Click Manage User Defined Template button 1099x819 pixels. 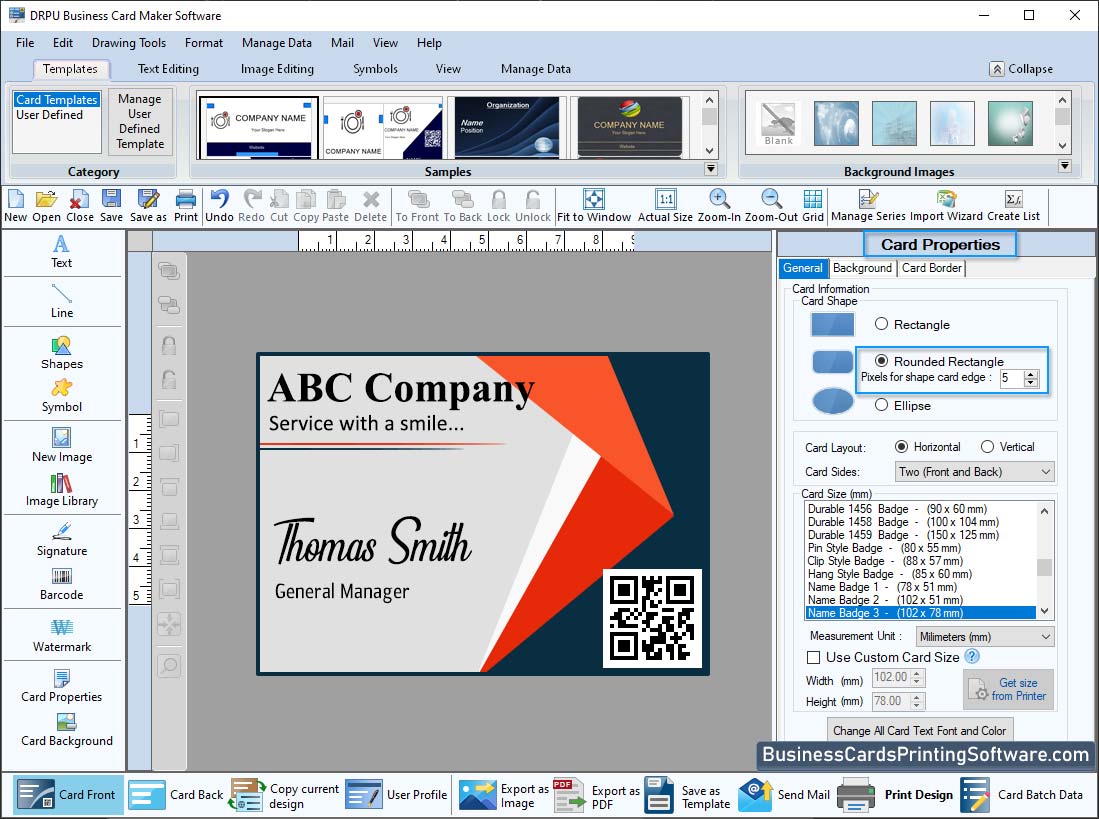pos(140,121)
